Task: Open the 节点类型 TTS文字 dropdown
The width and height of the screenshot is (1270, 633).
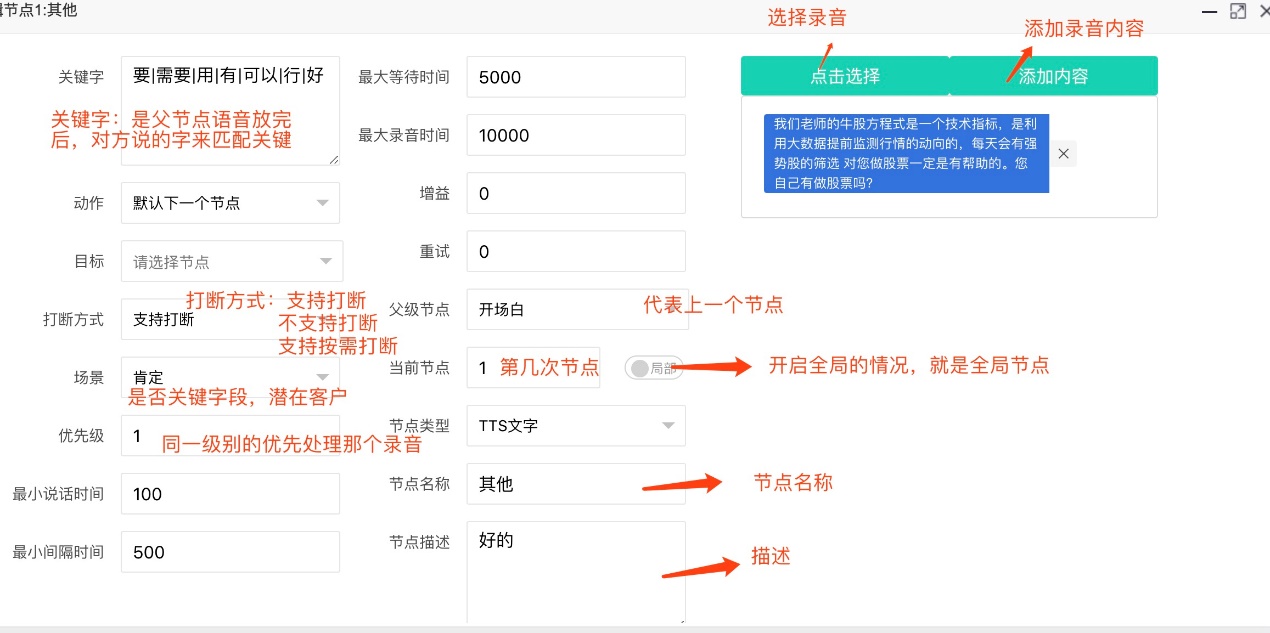Action: 575,426
